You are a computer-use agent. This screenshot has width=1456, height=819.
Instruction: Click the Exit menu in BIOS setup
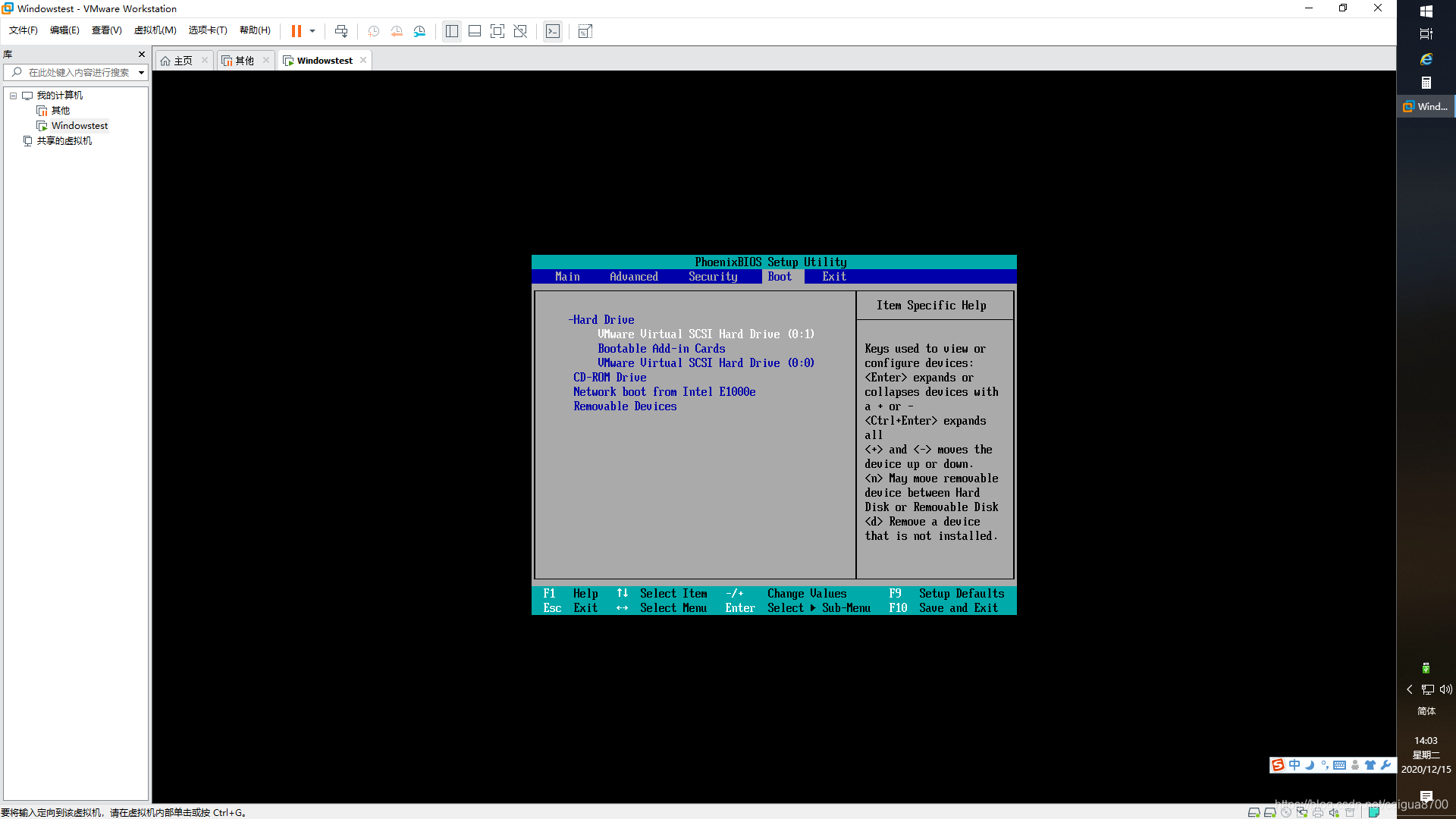click(x=834, y=277)
